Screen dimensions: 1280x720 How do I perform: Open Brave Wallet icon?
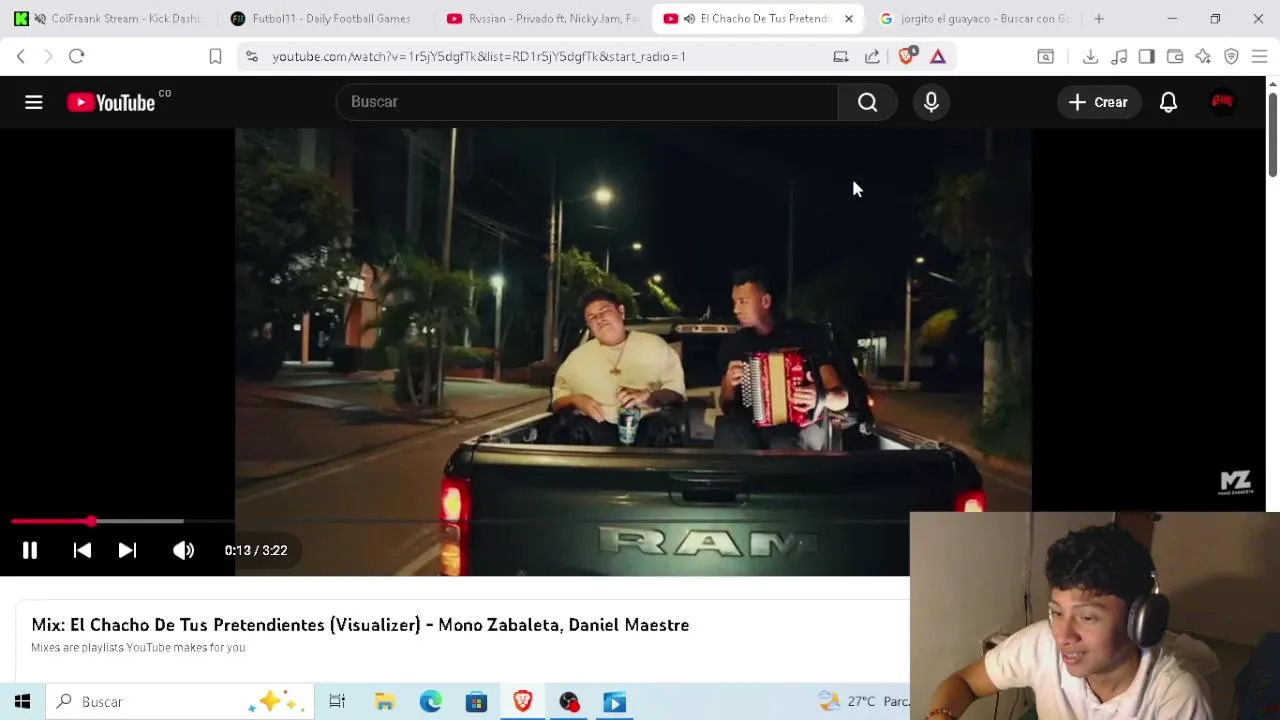(x=1175, y=57)
